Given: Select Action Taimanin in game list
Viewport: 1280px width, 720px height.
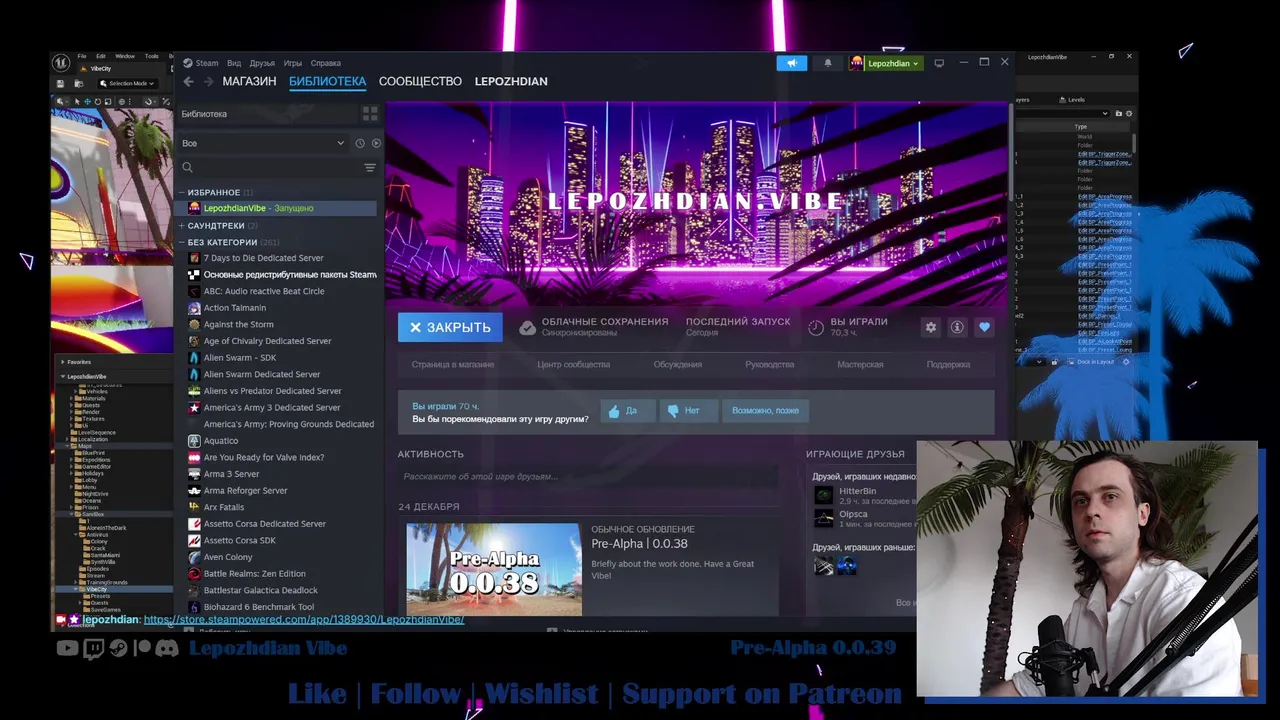Looking at the screenshot, I should pos(234,308).
